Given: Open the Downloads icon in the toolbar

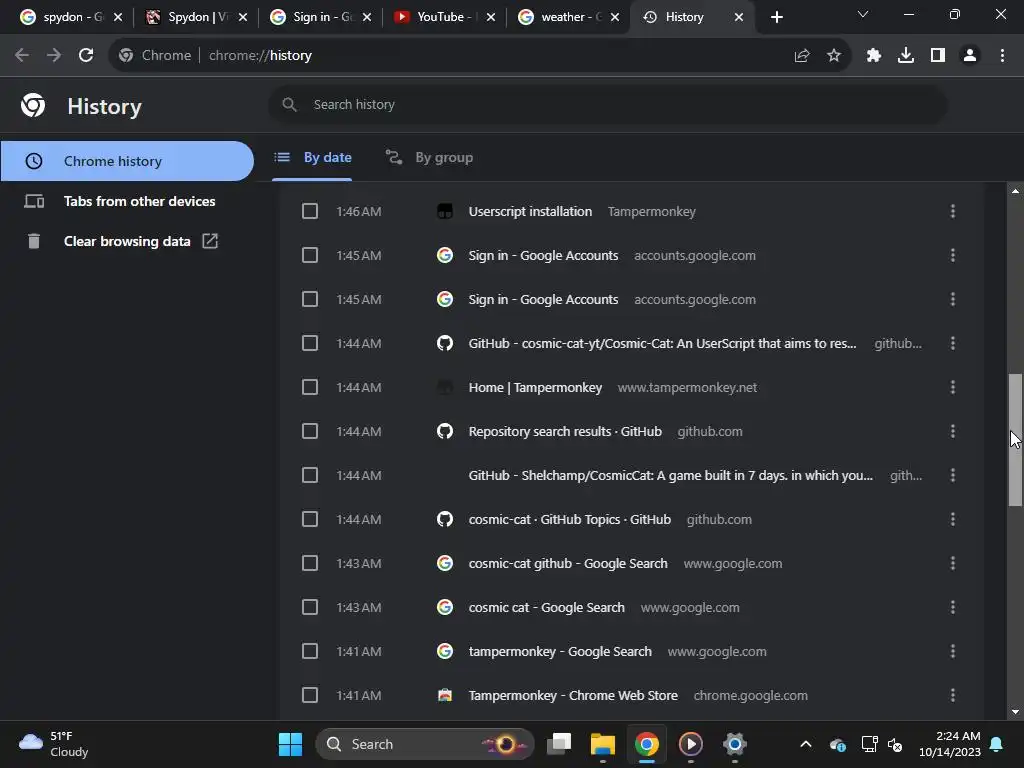Looking at the screenshot, I should (x=906, y=56).
